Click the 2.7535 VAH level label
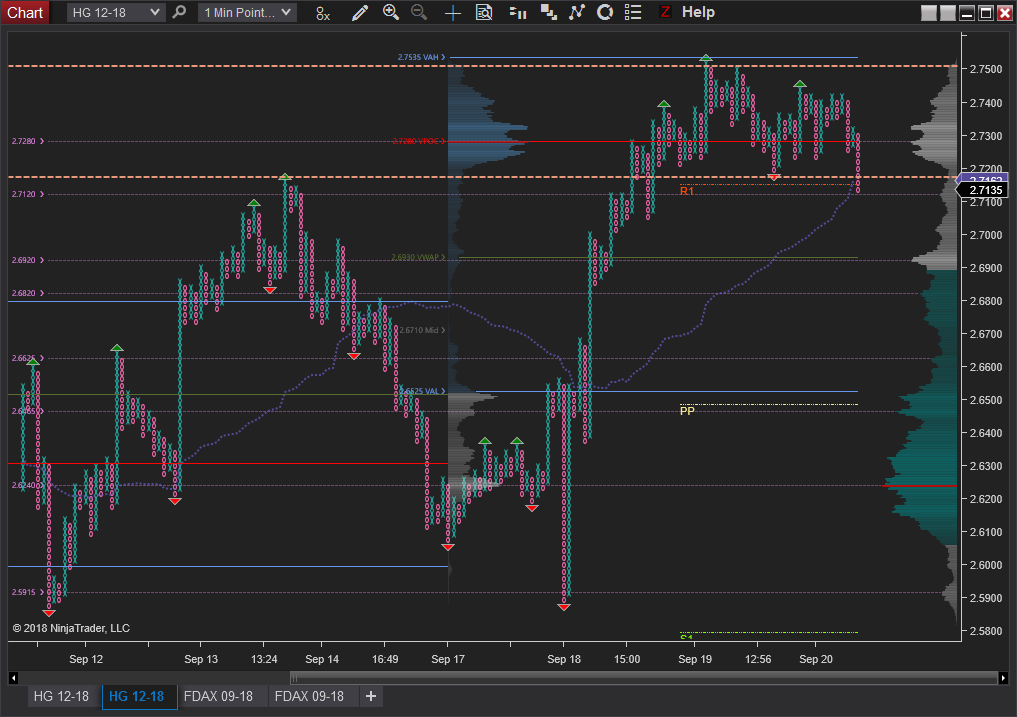The width and height of the screenshot is (1017, 717). 421,57
